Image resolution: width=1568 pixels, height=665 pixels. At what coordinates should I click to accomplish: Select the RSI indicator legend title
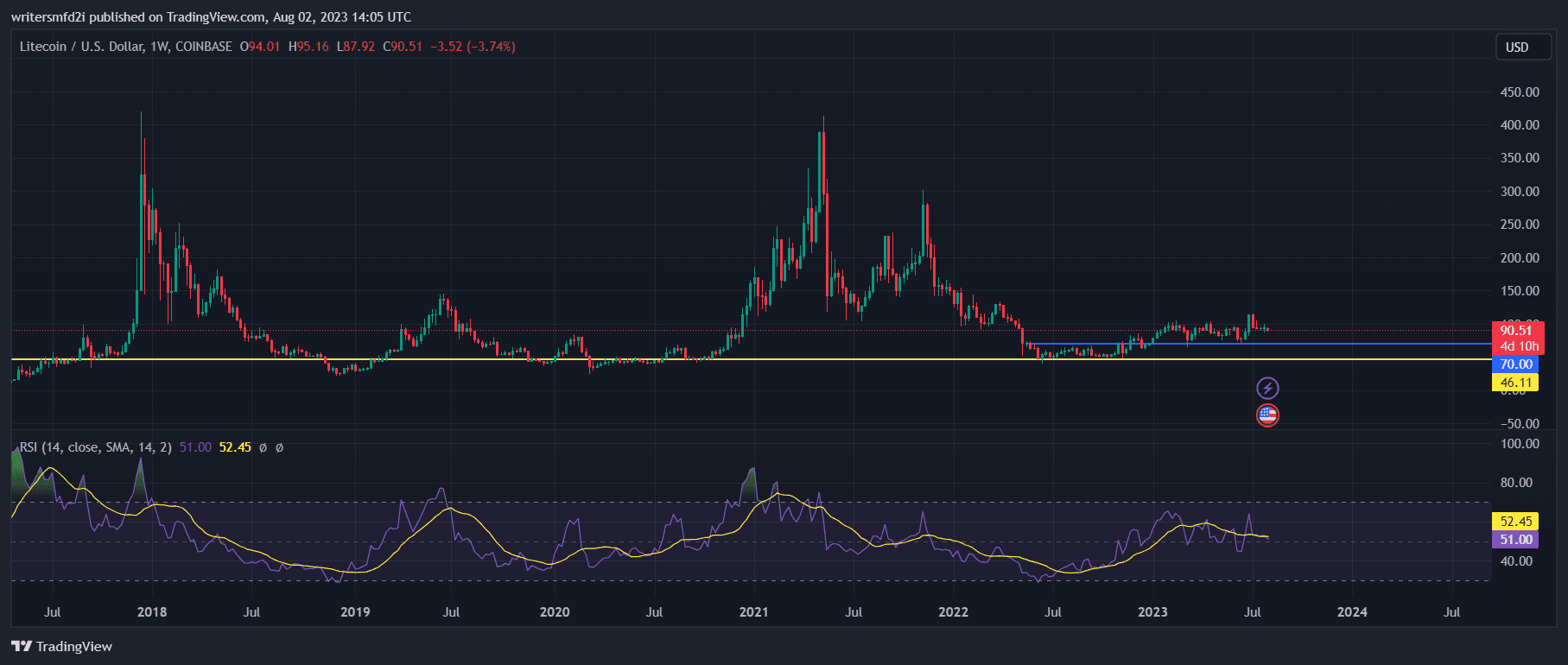(x=95, y=447)
